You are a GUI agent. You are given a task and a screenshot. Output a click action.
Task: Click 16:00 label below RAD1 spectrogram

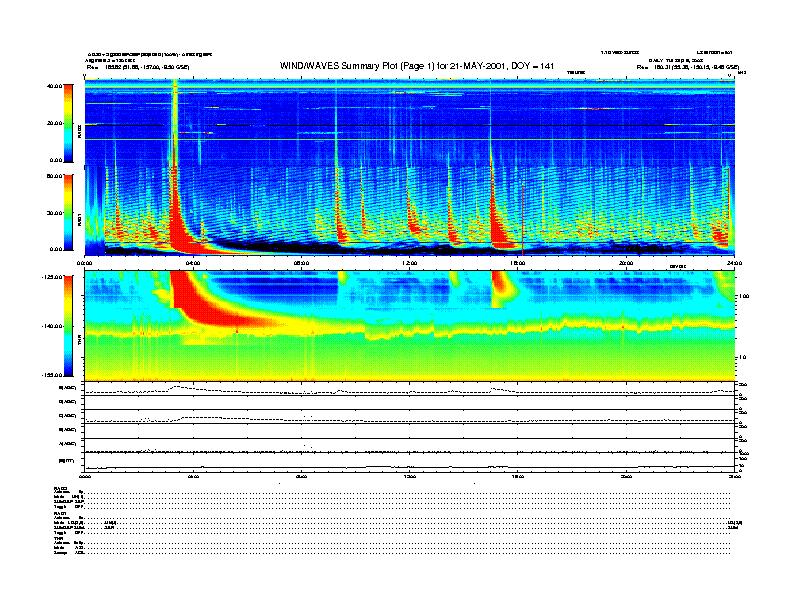[518, 264]
